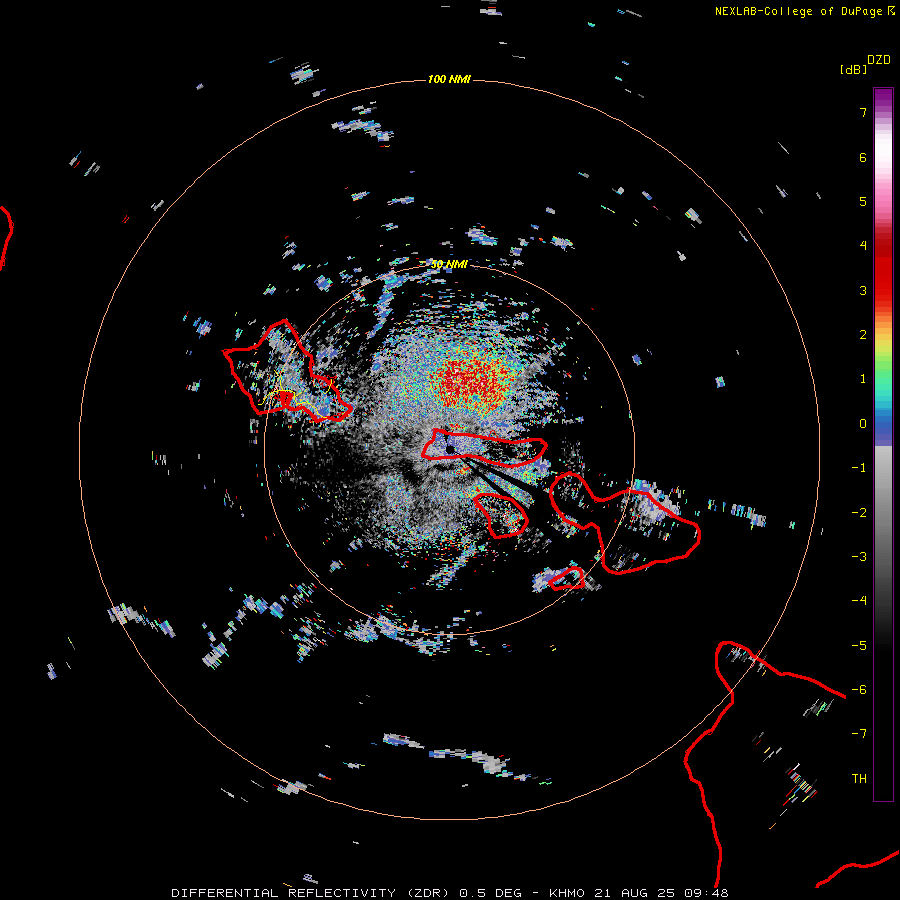
Task: Select the KHMO station identifier
Action: [x=567, y=893]
